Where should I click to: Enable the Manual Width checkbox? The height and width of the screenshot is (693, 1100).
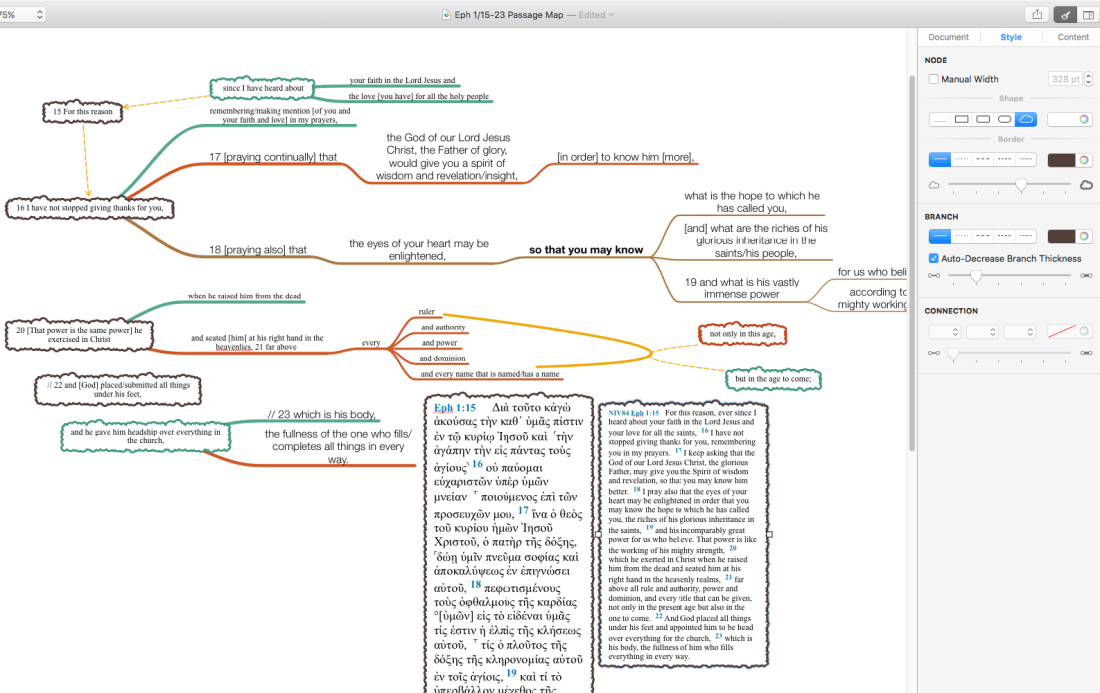tap(932, 80)
